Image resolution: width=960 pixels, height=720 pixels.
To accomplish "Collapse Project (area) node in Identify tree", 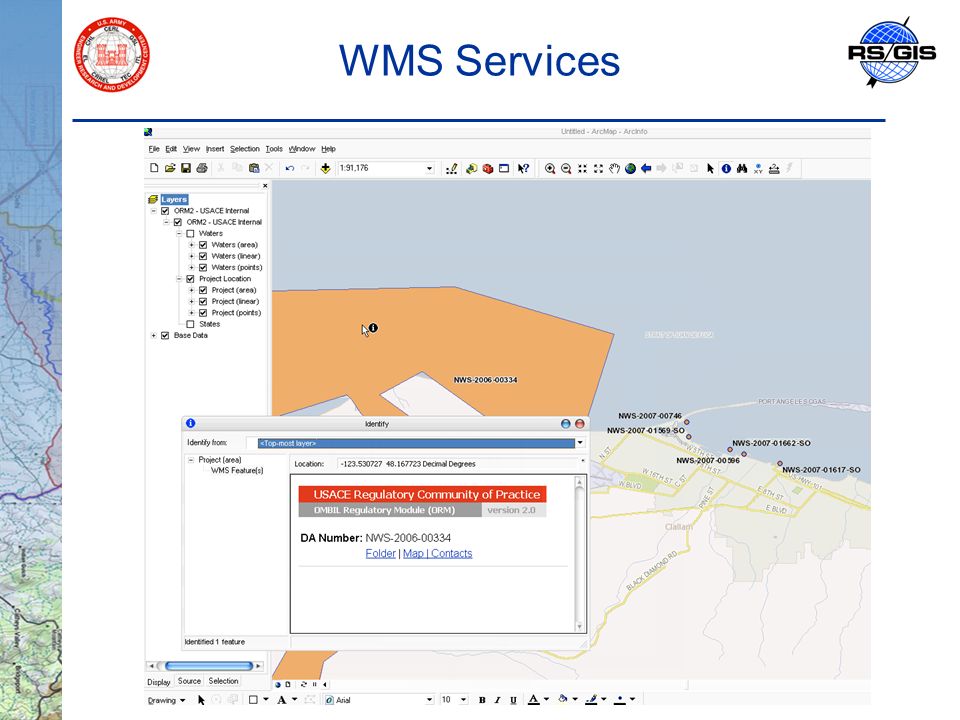I will pyautogui.click(x=190, y=460).
